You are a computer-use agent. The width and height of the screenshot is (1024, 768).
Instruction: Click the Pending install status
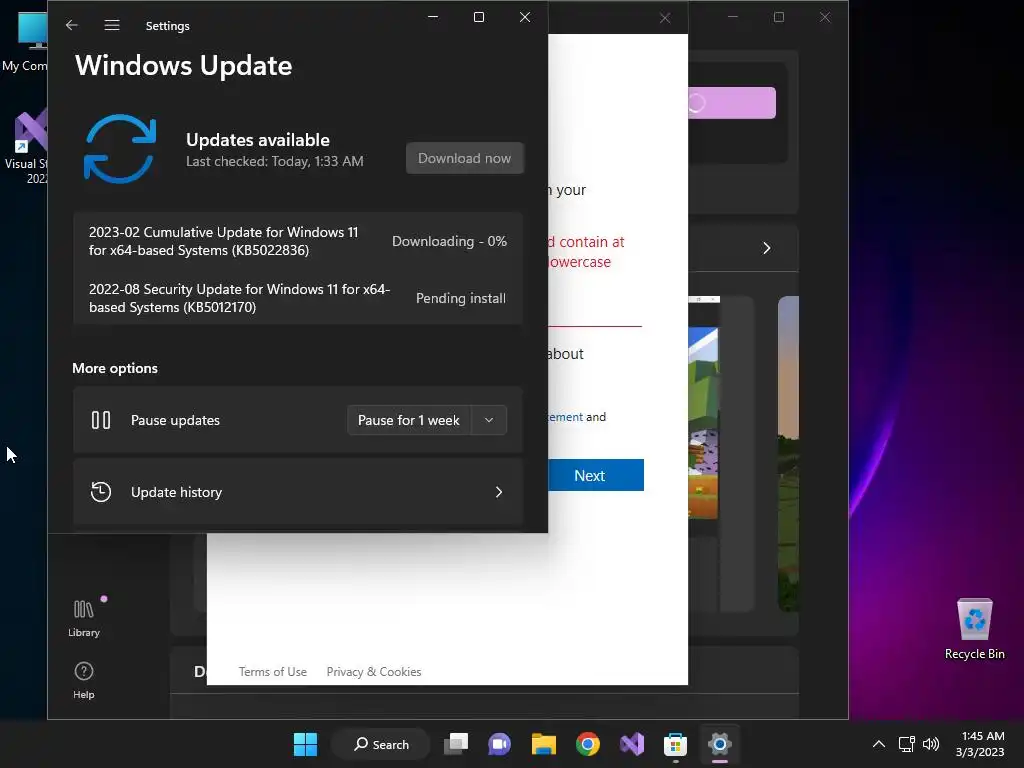[461, 298]
